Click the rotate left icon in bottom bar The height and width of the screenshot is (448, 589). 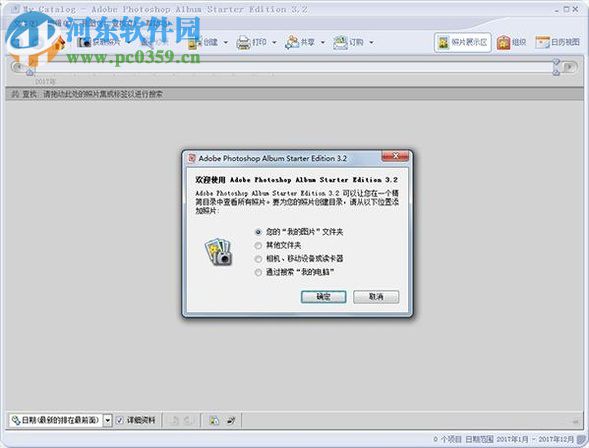coord(174,420)
